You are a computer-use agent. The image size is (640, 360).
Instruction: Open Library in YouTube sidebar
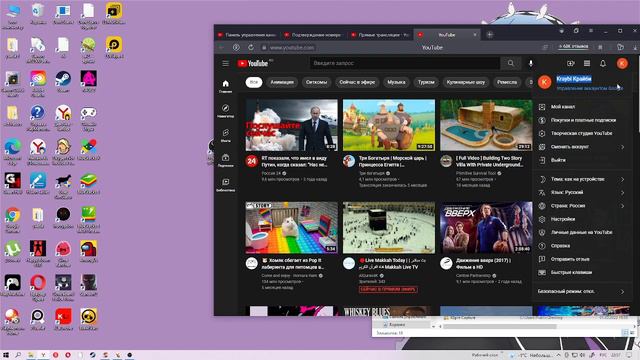pos(225,184)
